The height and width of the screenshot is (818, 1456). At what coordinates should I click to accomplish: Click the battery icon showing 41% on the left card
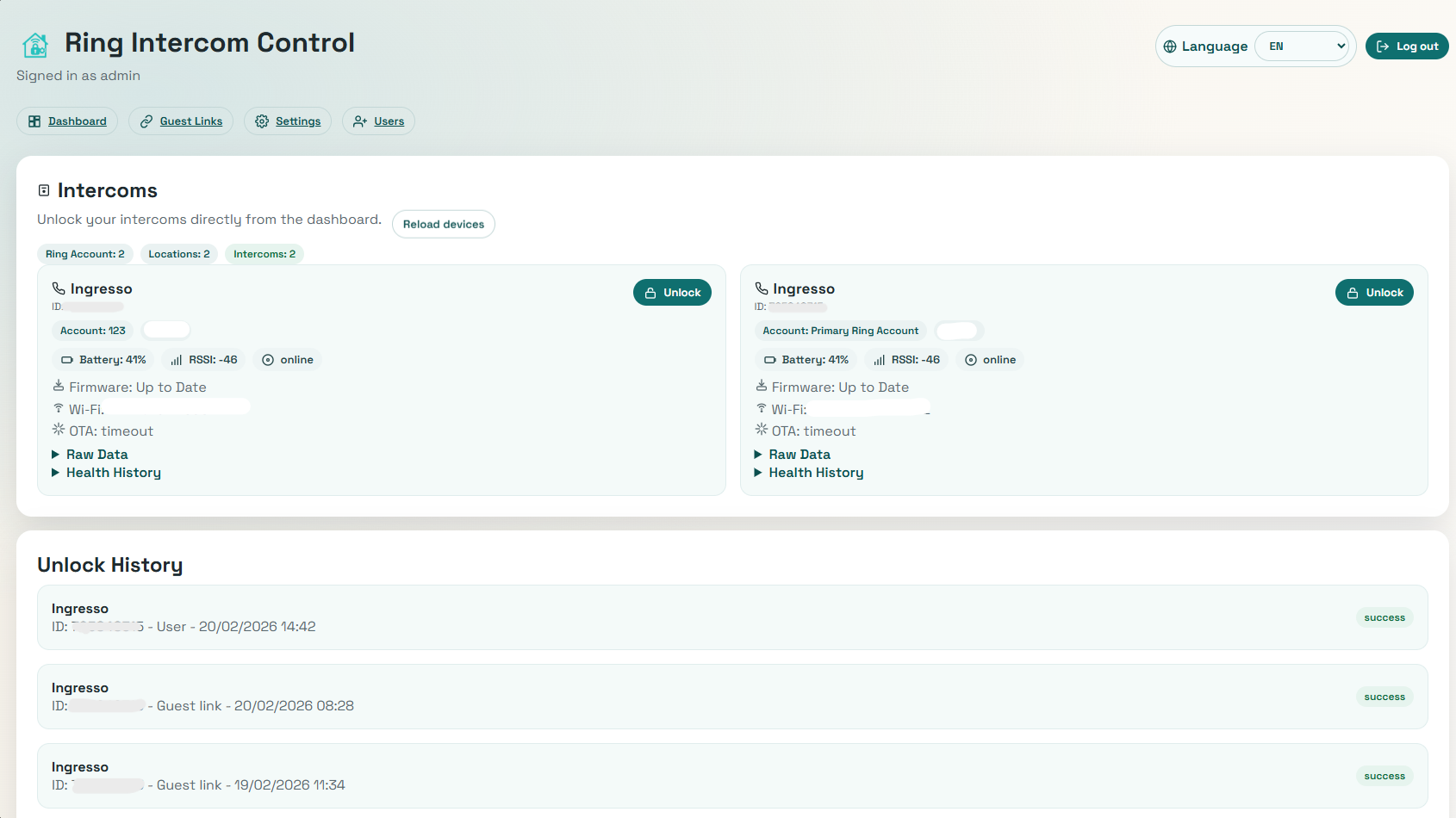[68, 359]
